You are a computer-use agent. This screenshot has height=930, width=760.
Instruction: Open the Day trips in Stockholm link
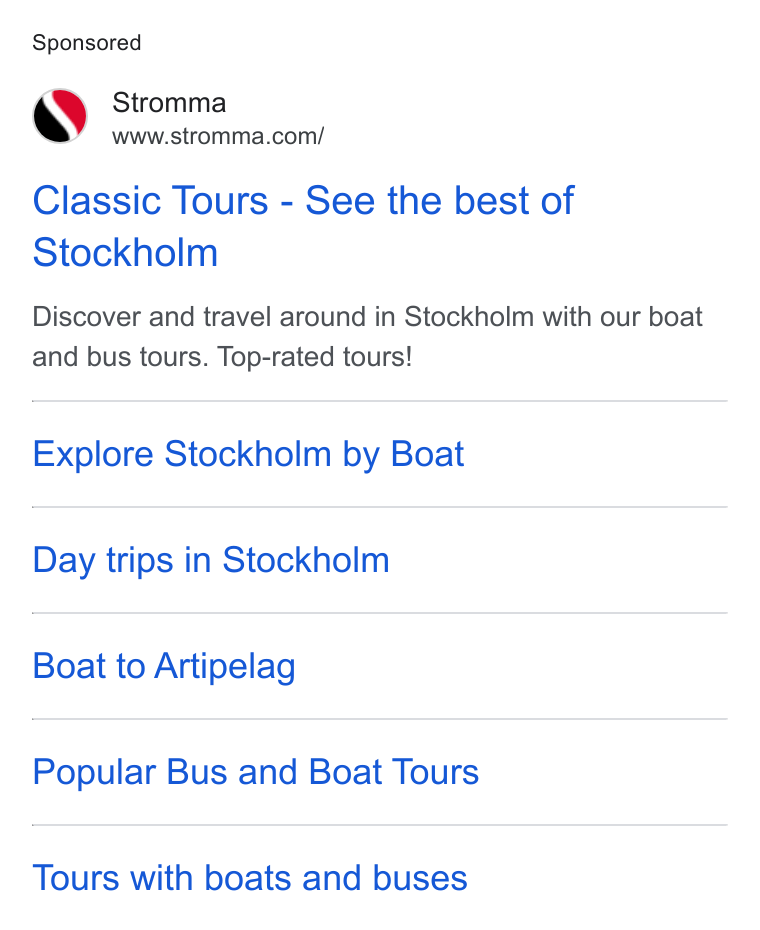[211, 560]
